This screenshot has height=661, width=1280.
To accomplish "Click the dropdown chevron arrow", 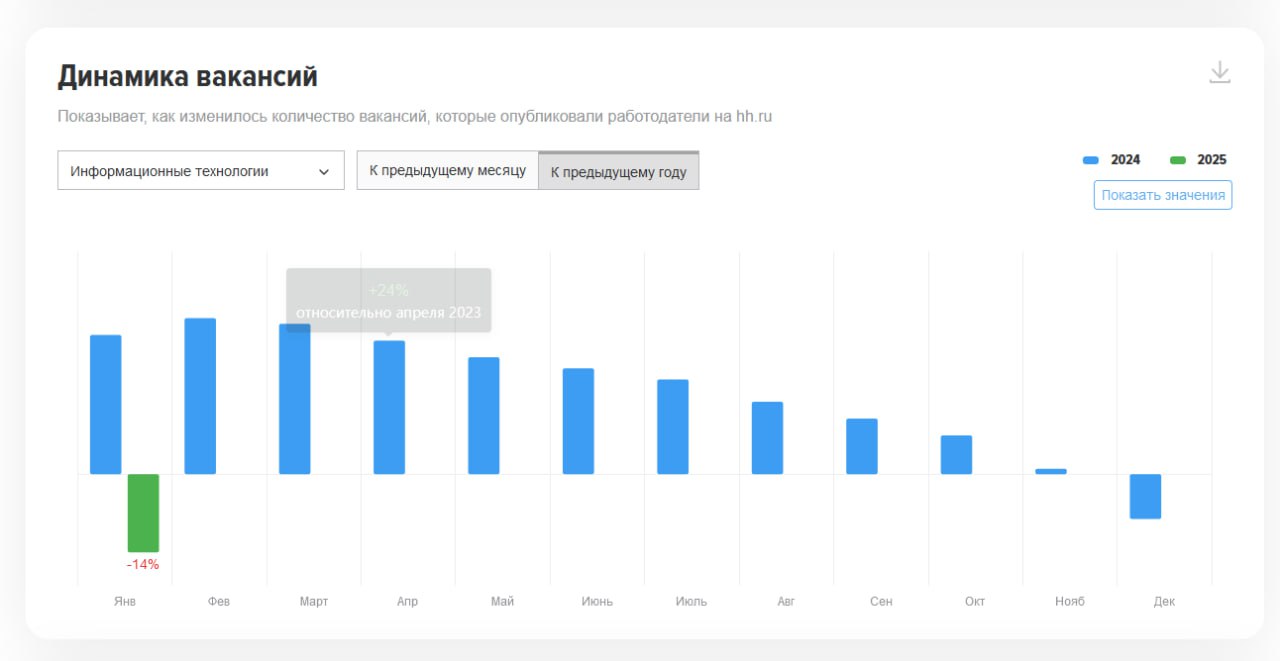I will coord(324,172).
